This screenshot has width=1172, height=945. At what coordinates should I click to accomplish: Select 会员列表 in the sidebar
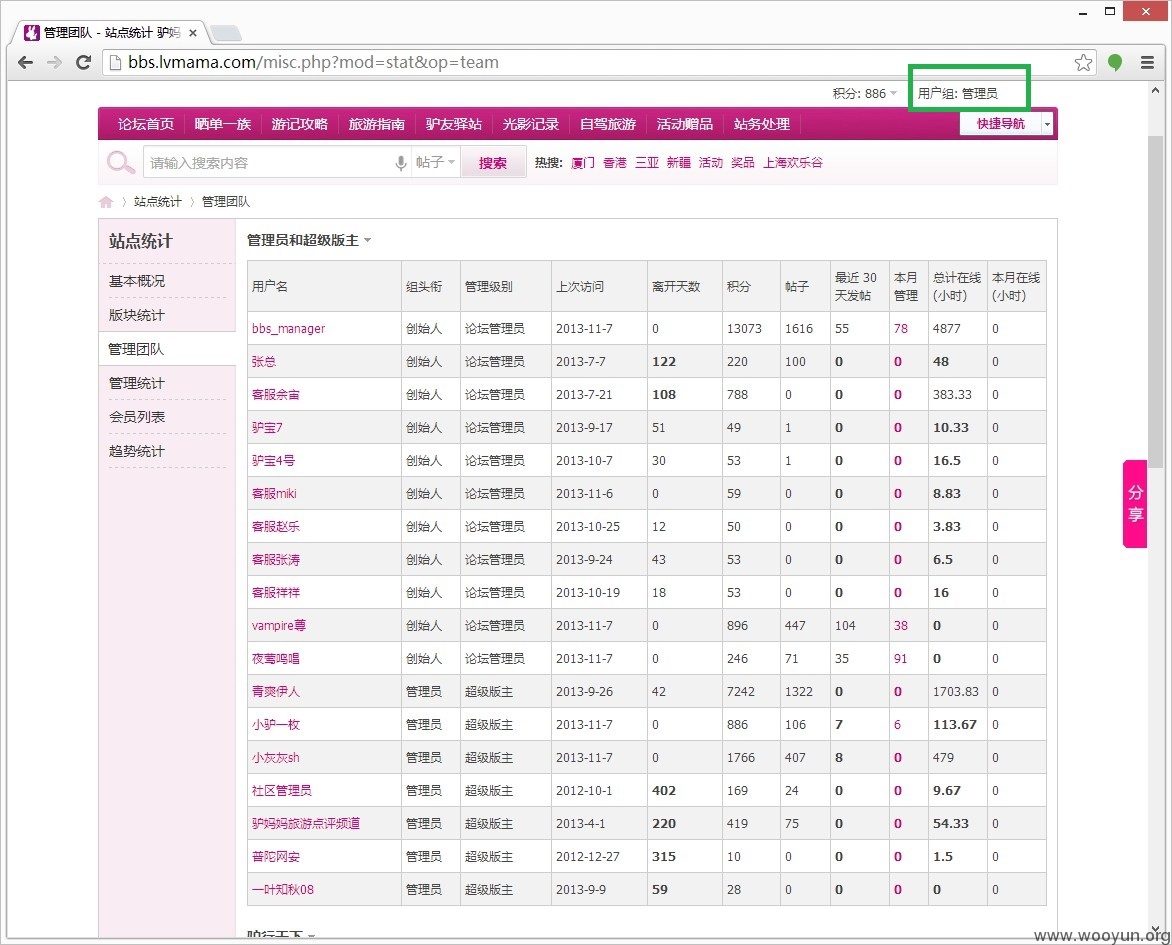[137, 417]
